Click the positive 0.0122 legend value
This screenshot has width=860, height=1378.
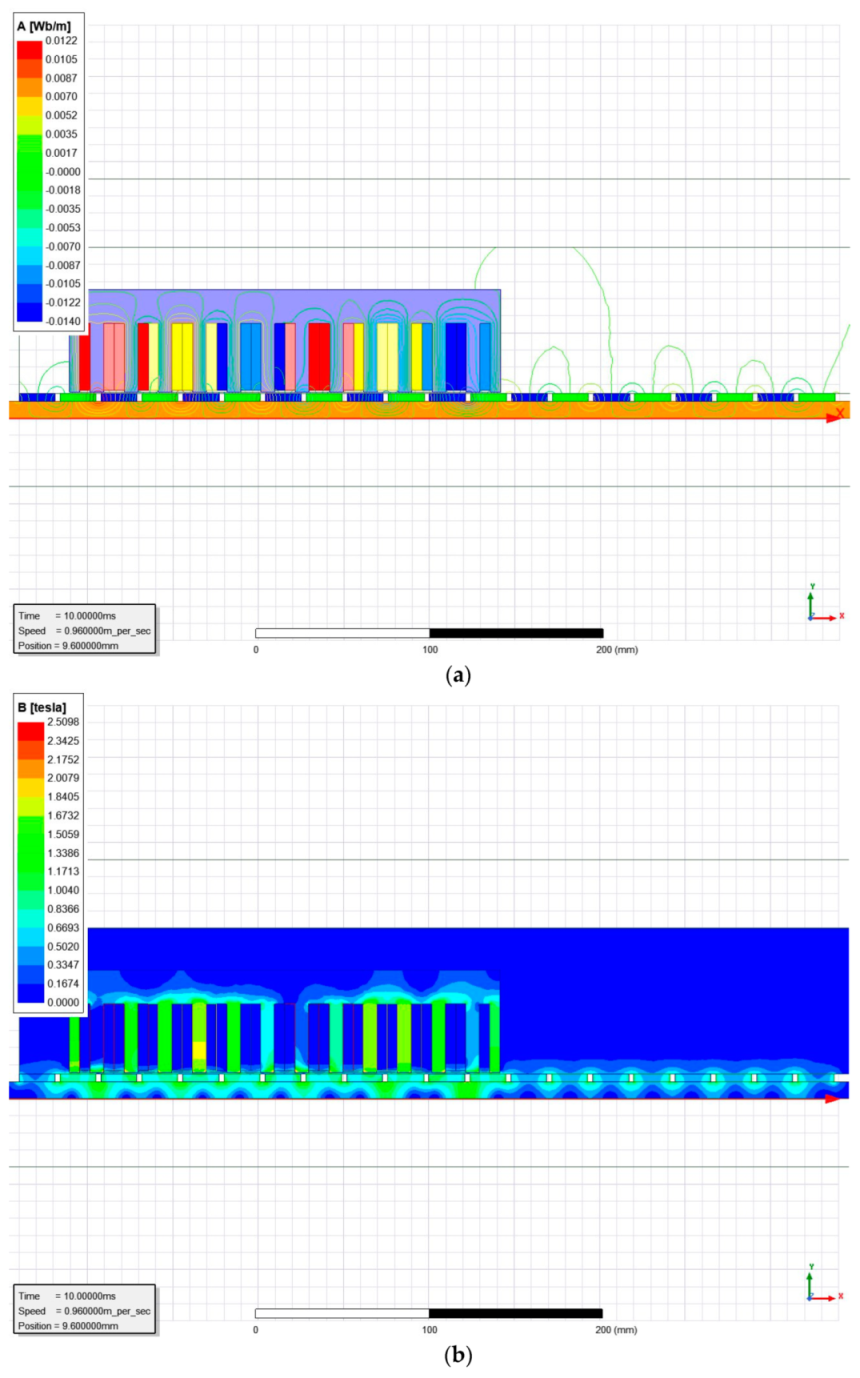pos(62,41)
